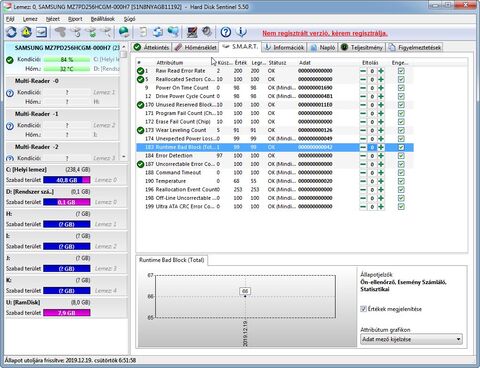Click minus offset button for Raw Read Error Rate
This screenshot has width=480, height=368.
click(x=363, y=71)
